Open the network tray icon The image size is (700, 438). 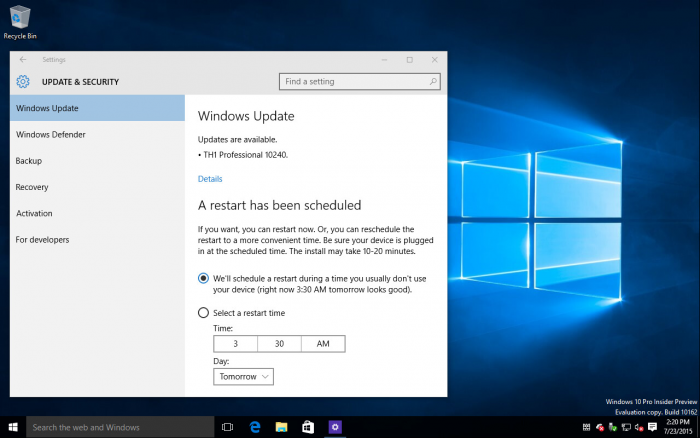[x=626, y=427]
